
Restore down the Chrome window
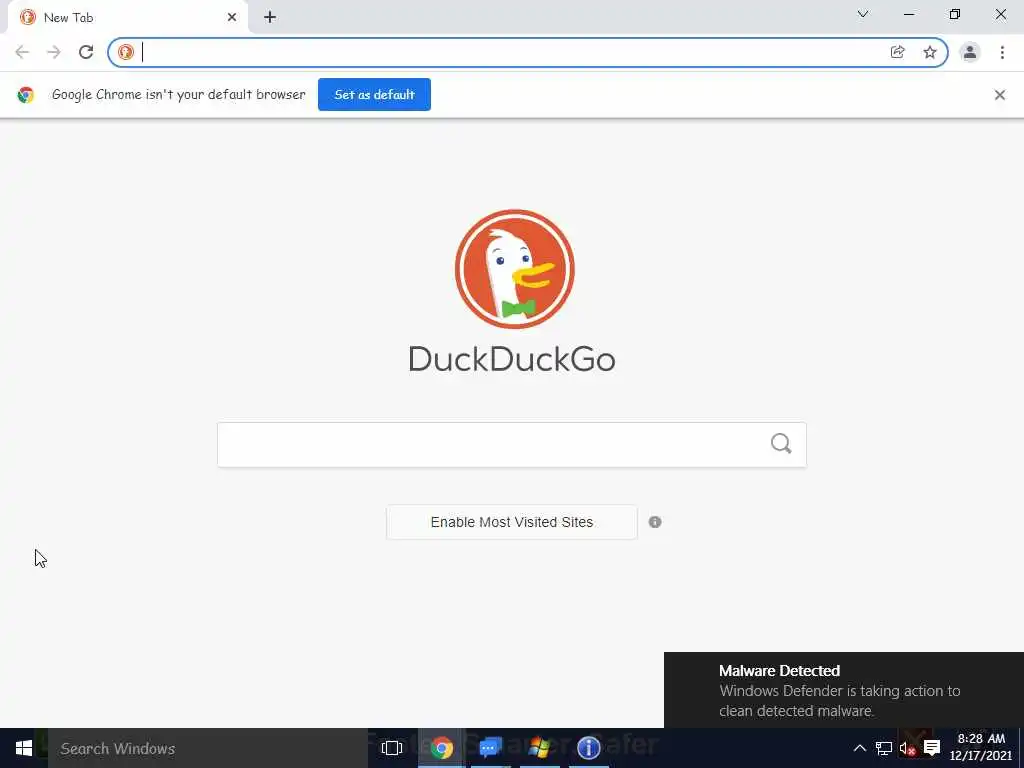pyautogui.click(x=955, y=14)
